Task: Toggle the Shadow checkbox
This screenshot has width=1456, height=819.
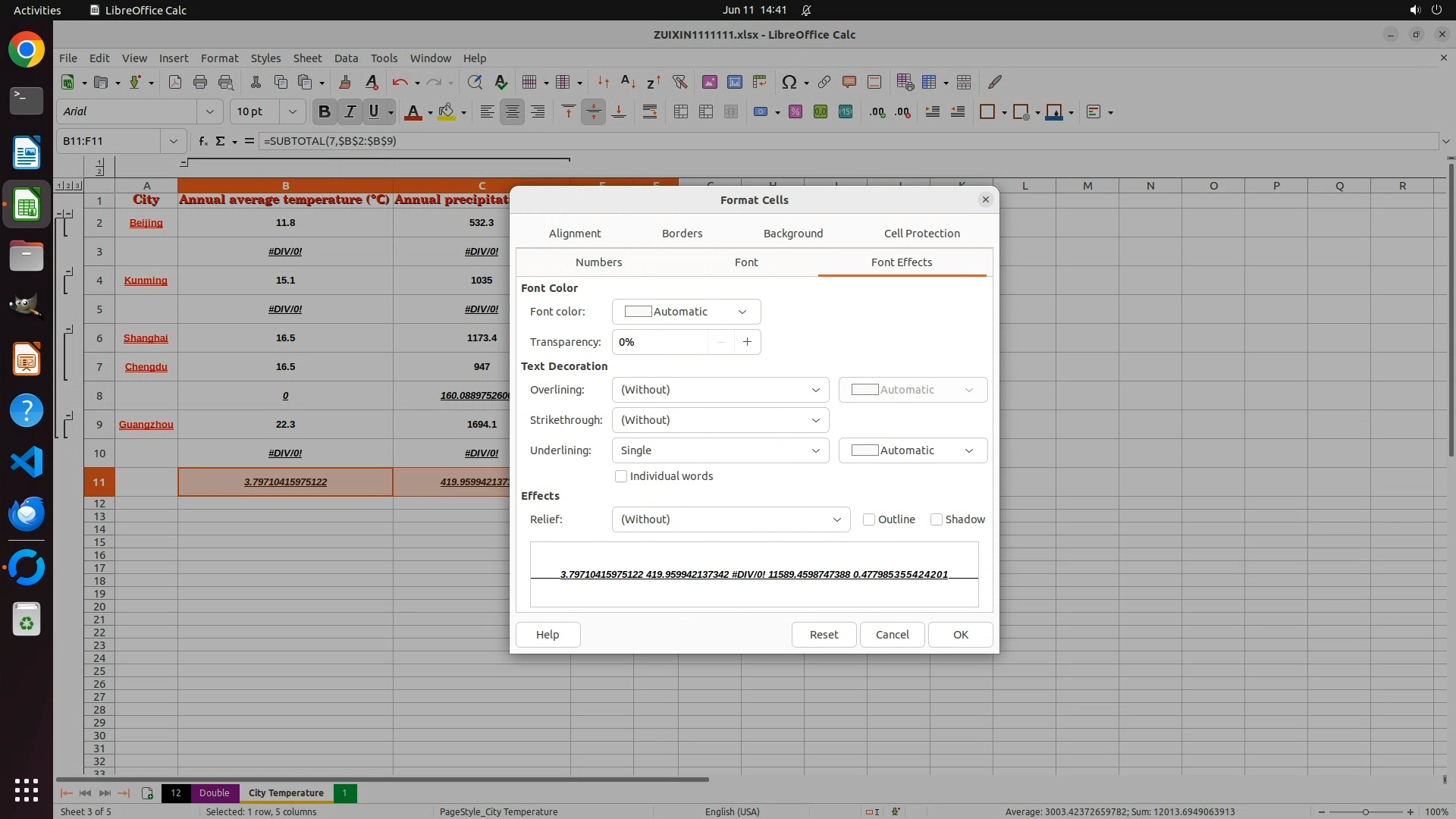Action: pyautogui.click(x=937, y=519)
